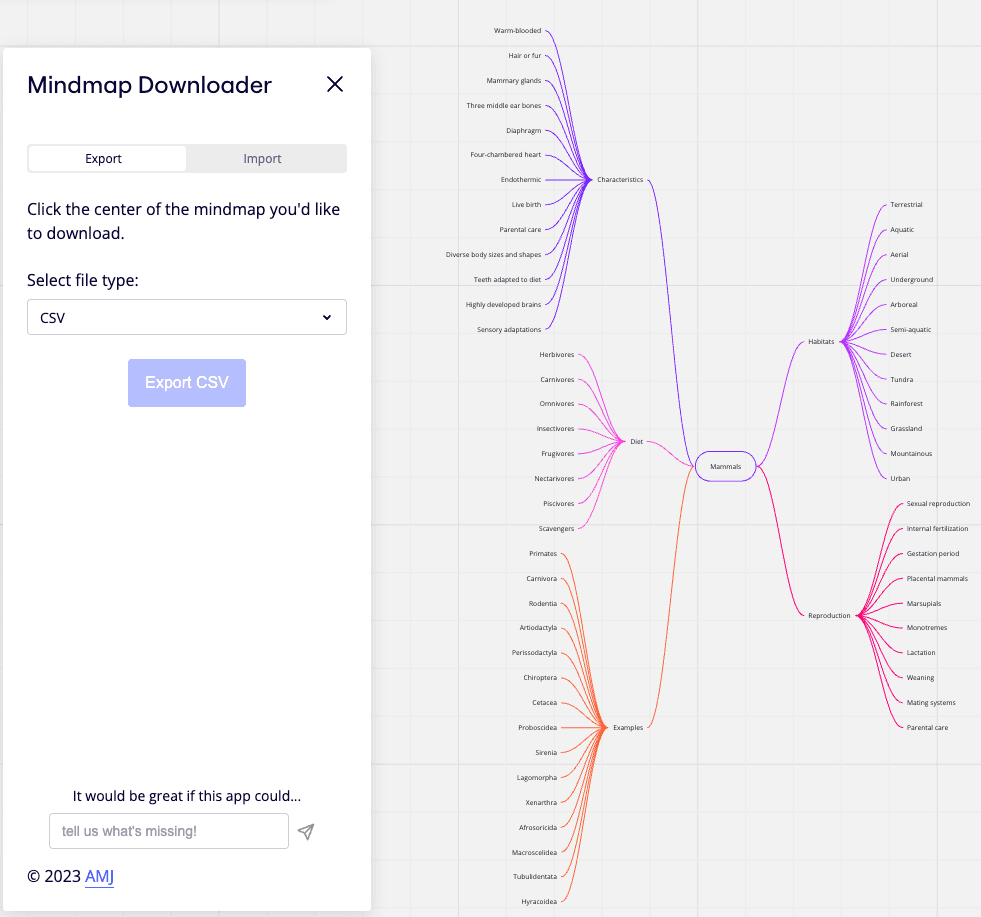
Task: Select the Marsupials node under Reproduction
Action: point(925,603)
